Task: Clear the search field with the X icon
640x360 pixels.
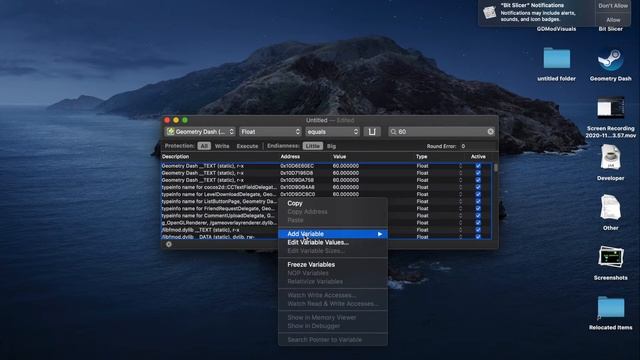Action: [490, 131]
